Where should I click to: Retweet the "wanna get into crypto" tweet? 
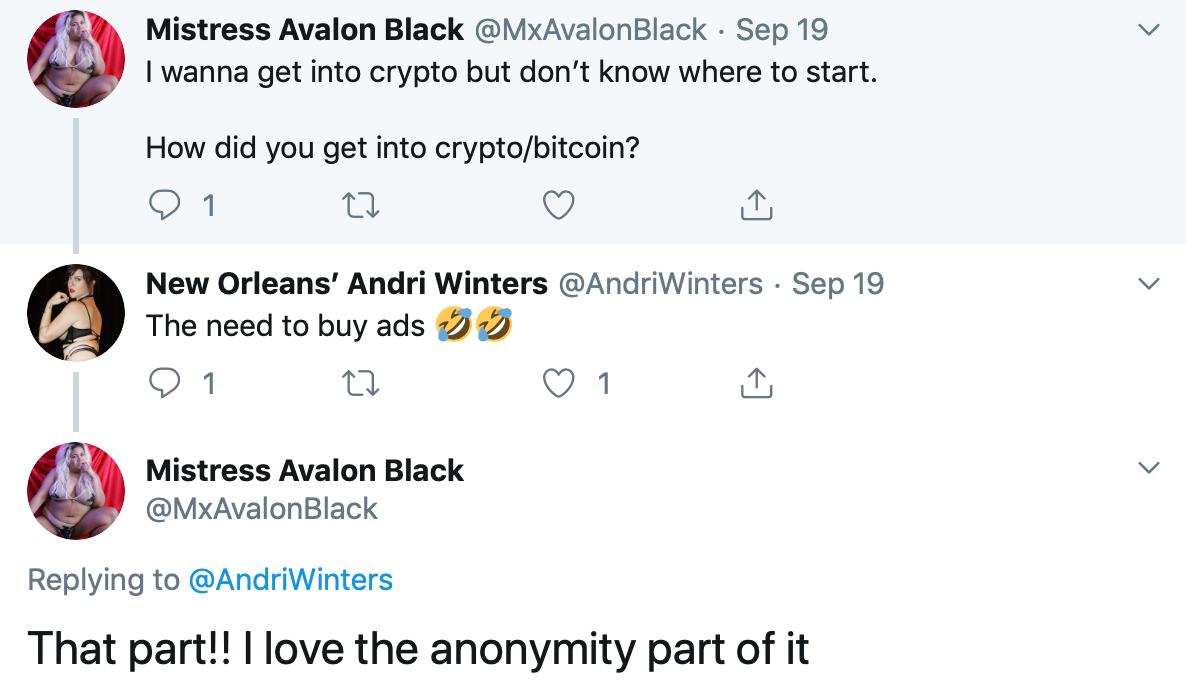[360, 205]
